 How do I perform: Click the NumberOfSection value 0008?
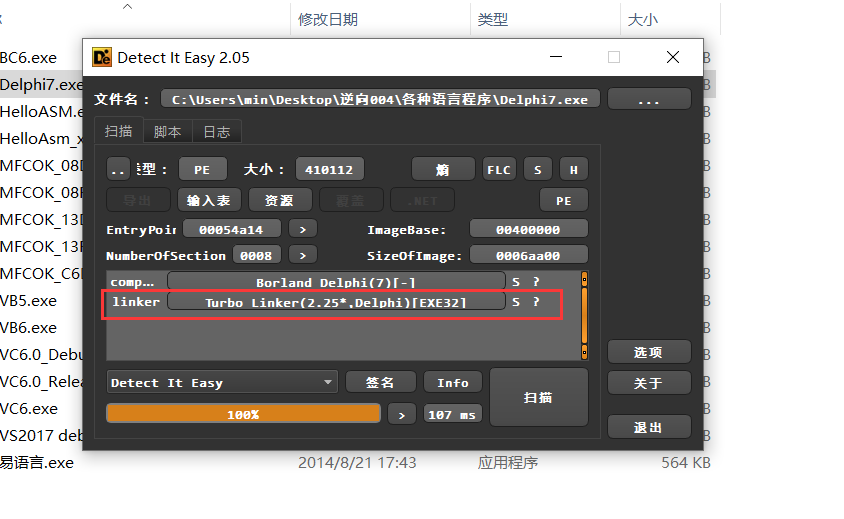(256, 255)
